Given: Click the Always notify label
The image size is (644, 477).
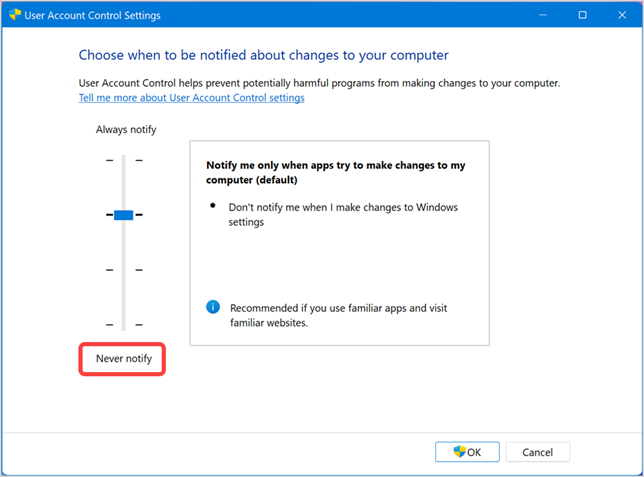Looking at the screenshot, I should click(126, 129).
